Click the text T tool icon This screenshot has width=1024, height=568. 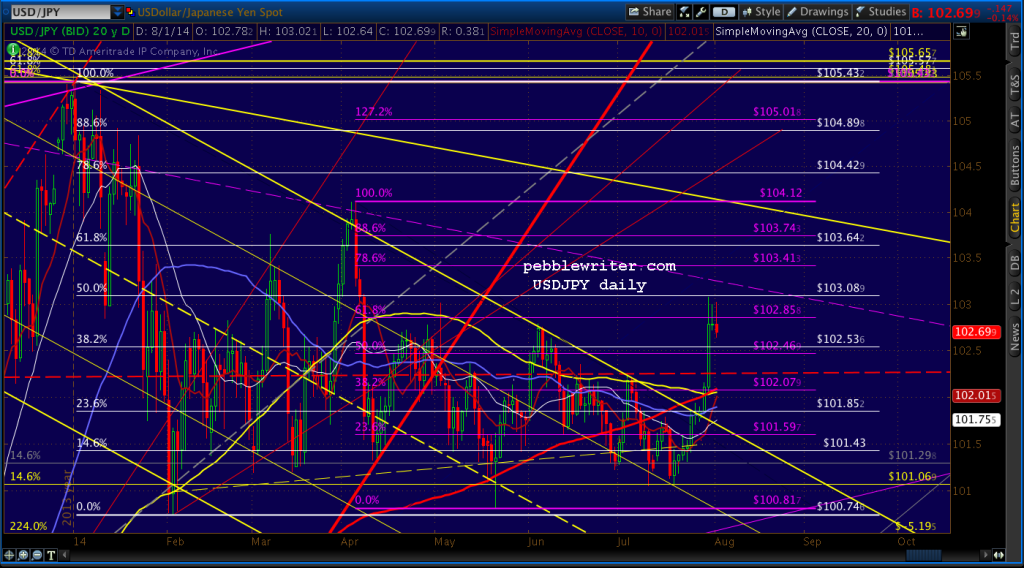click(x=51, y=555)
